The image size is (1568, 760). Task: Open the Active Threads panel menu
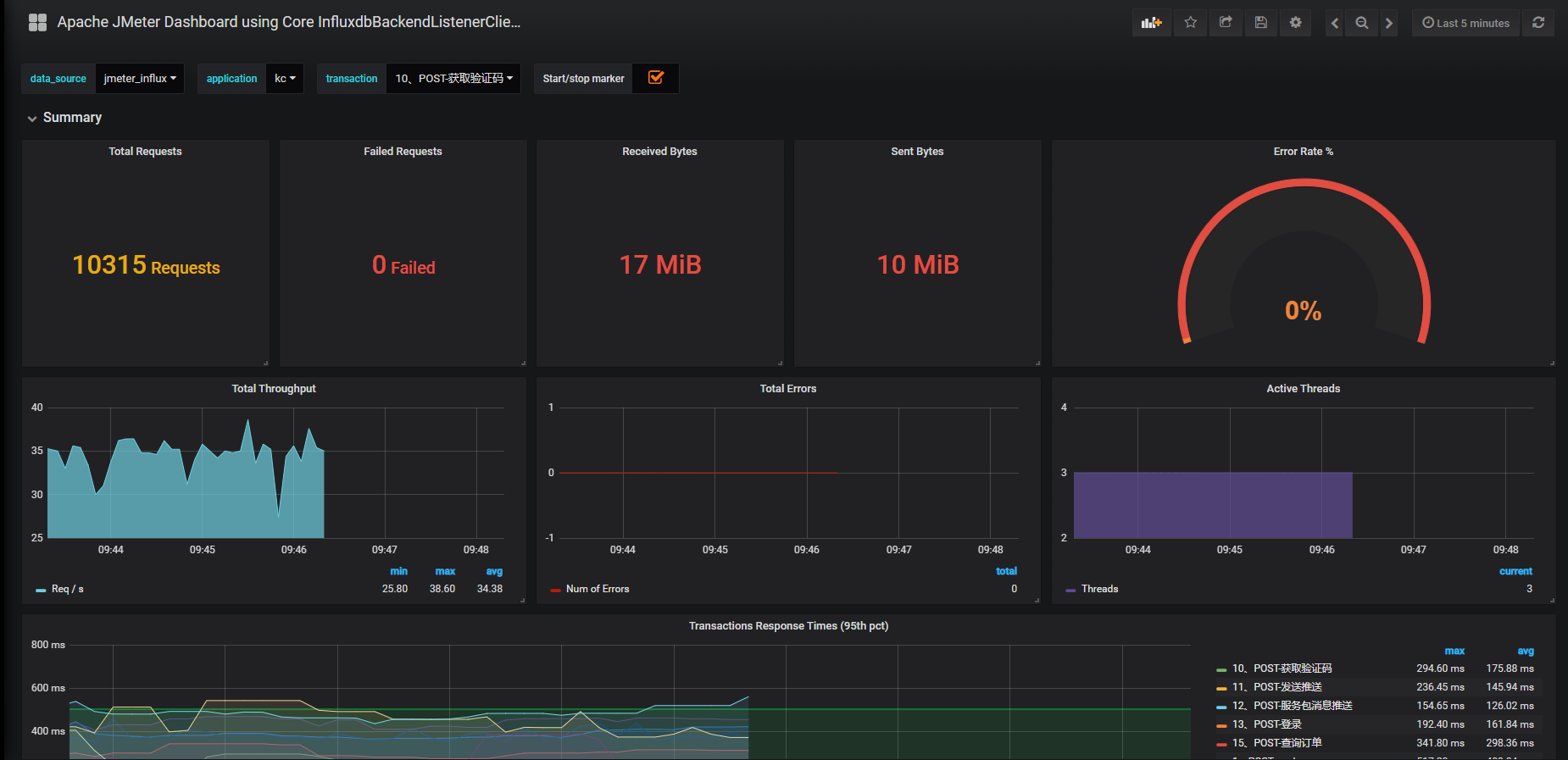(1304, 389)
